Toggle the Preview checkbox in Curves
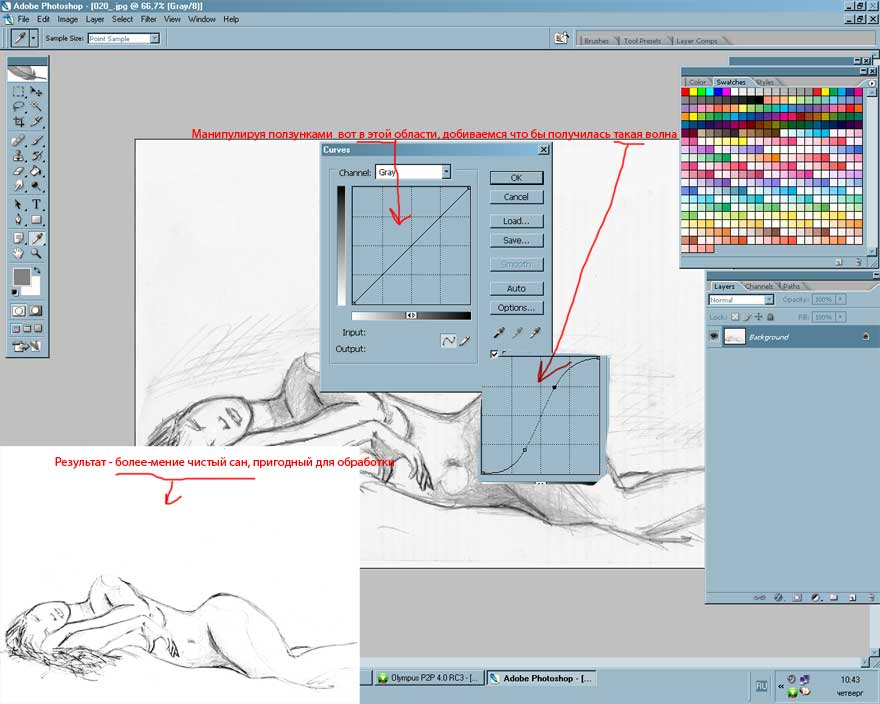The image size is (880, 704). (494, 354)
